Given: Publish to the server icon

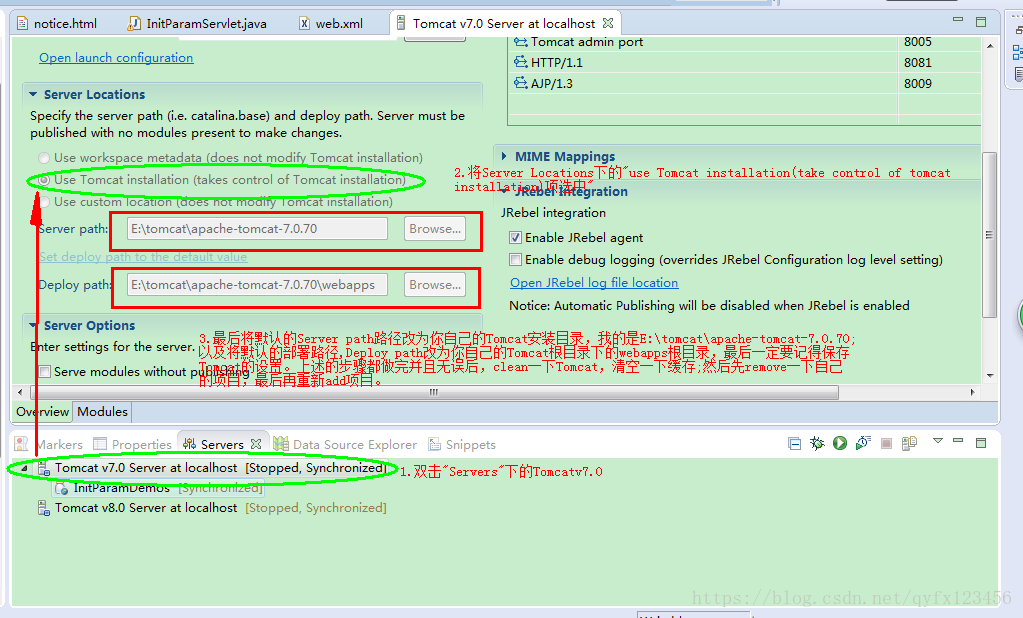Looking at the screenshot, I should [909, 444].
